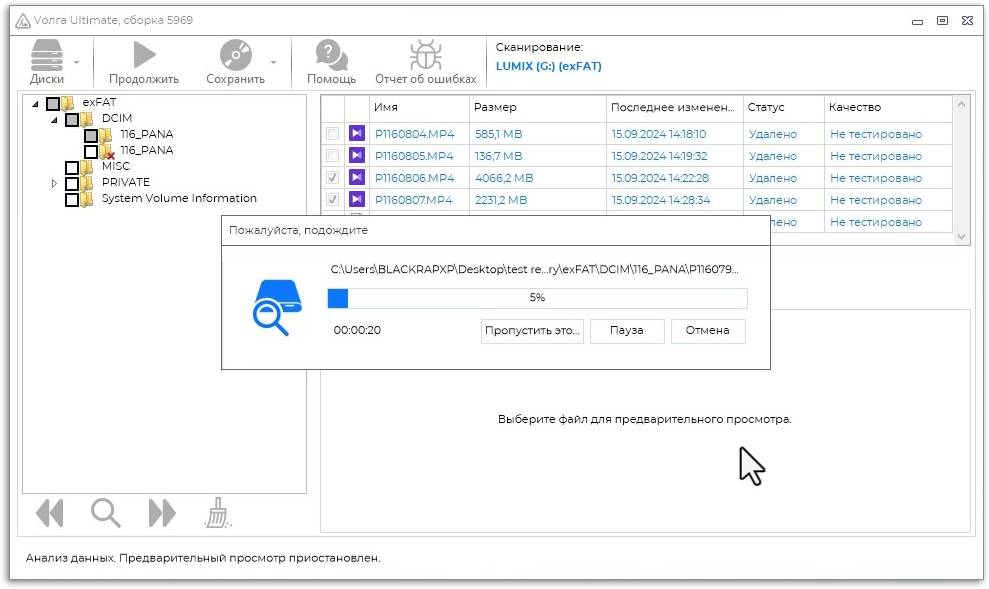Screen dimensions: 989x589
Task: Click scroll down arrow of file list
Action: click(x=961, y=237)
